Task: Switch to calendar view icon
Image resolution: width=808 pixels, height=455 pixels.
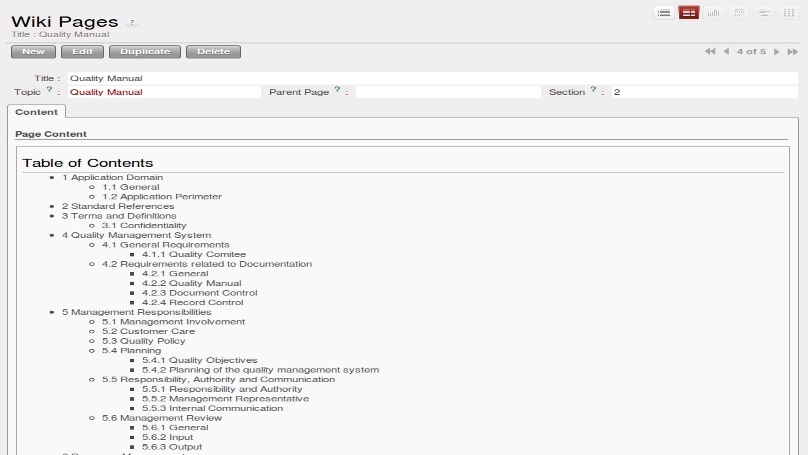Action: (739, 12)
